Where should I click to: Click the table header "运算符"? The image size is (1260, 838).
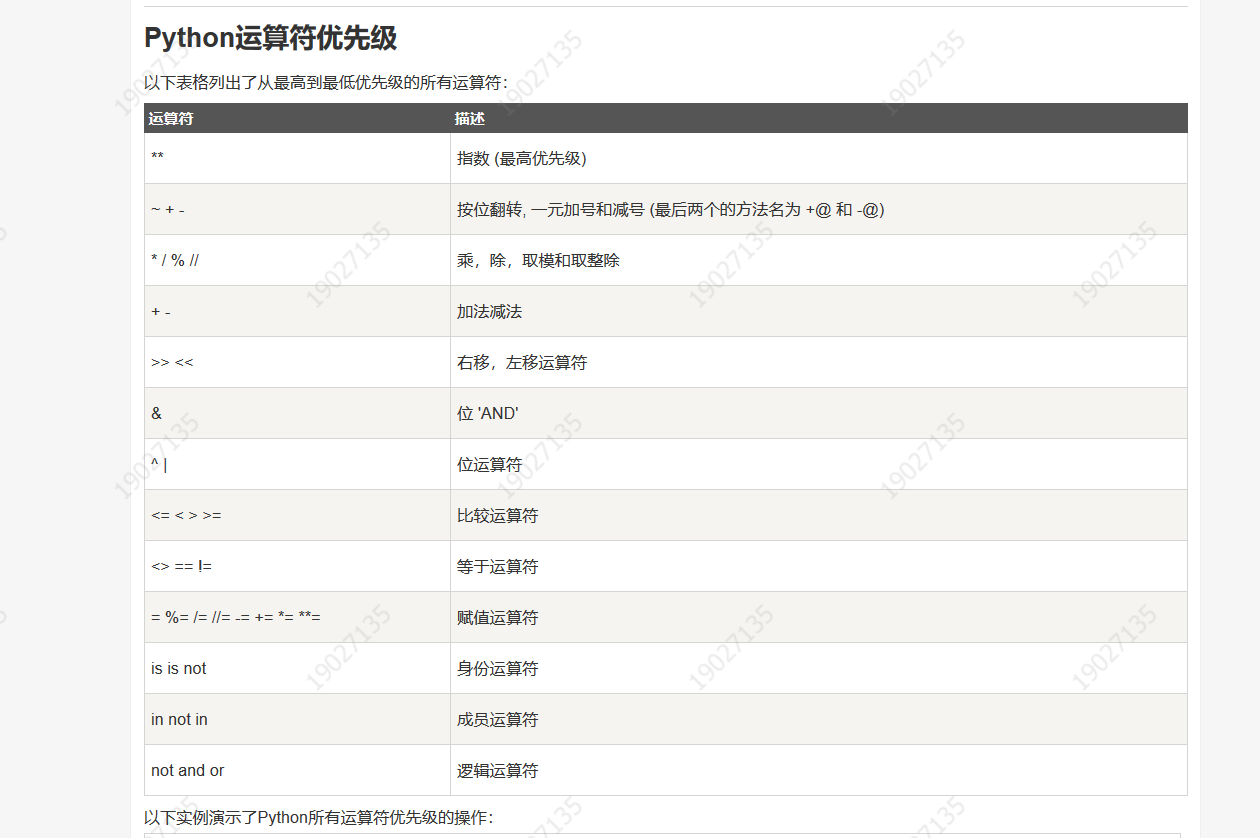tap(171, 118)
